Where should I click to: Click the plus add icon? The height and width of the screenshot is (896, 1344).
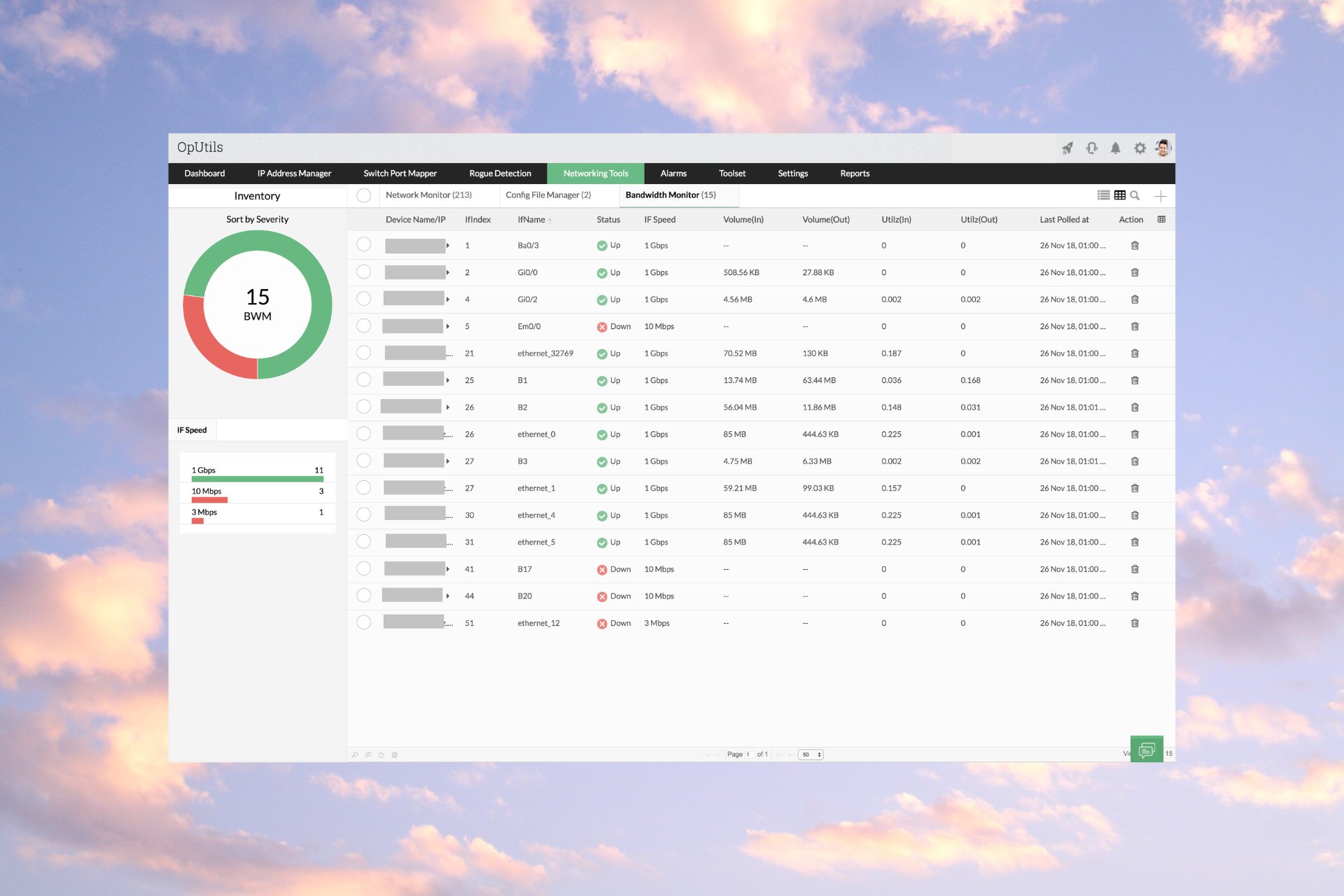tap(1160, 196)
